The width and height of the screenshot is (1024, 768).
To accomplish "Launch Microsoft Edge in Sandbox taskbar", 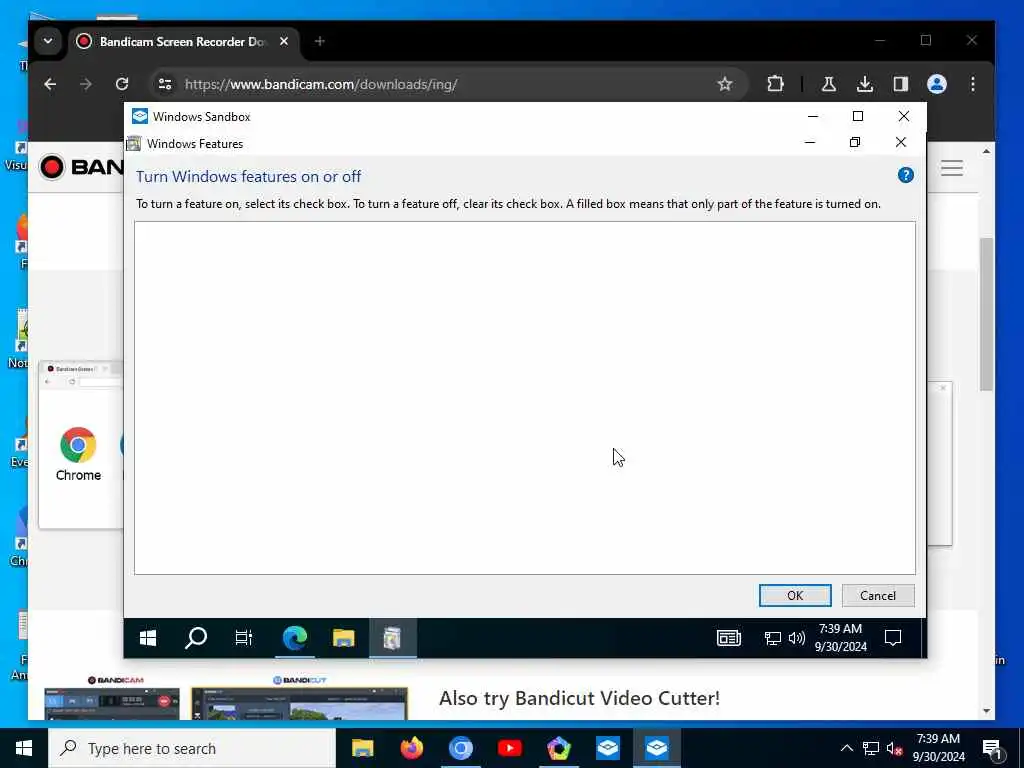I will [295, 637].
